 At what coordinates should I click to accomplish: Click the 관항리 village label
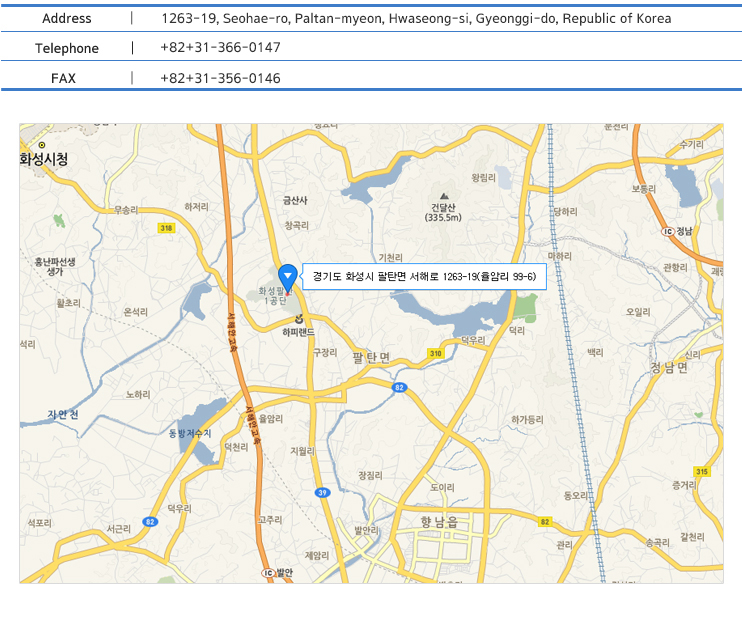pyautogui.click(x=675, y=267)
